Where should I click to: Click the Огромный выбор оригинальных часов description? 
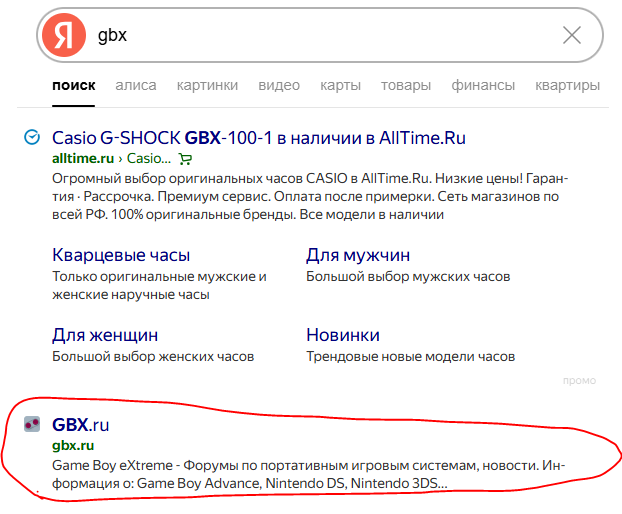point(310,196)
